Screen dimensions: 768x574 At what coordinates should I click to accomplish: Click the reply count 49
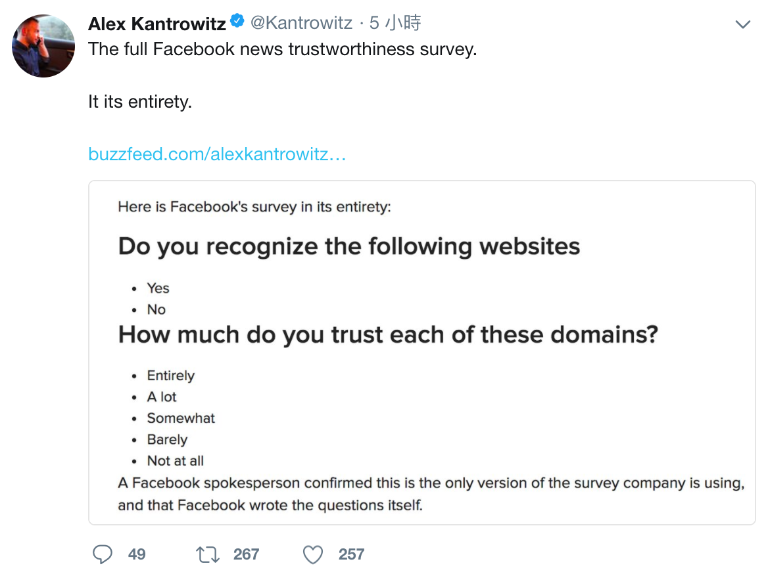coord(137,554)
